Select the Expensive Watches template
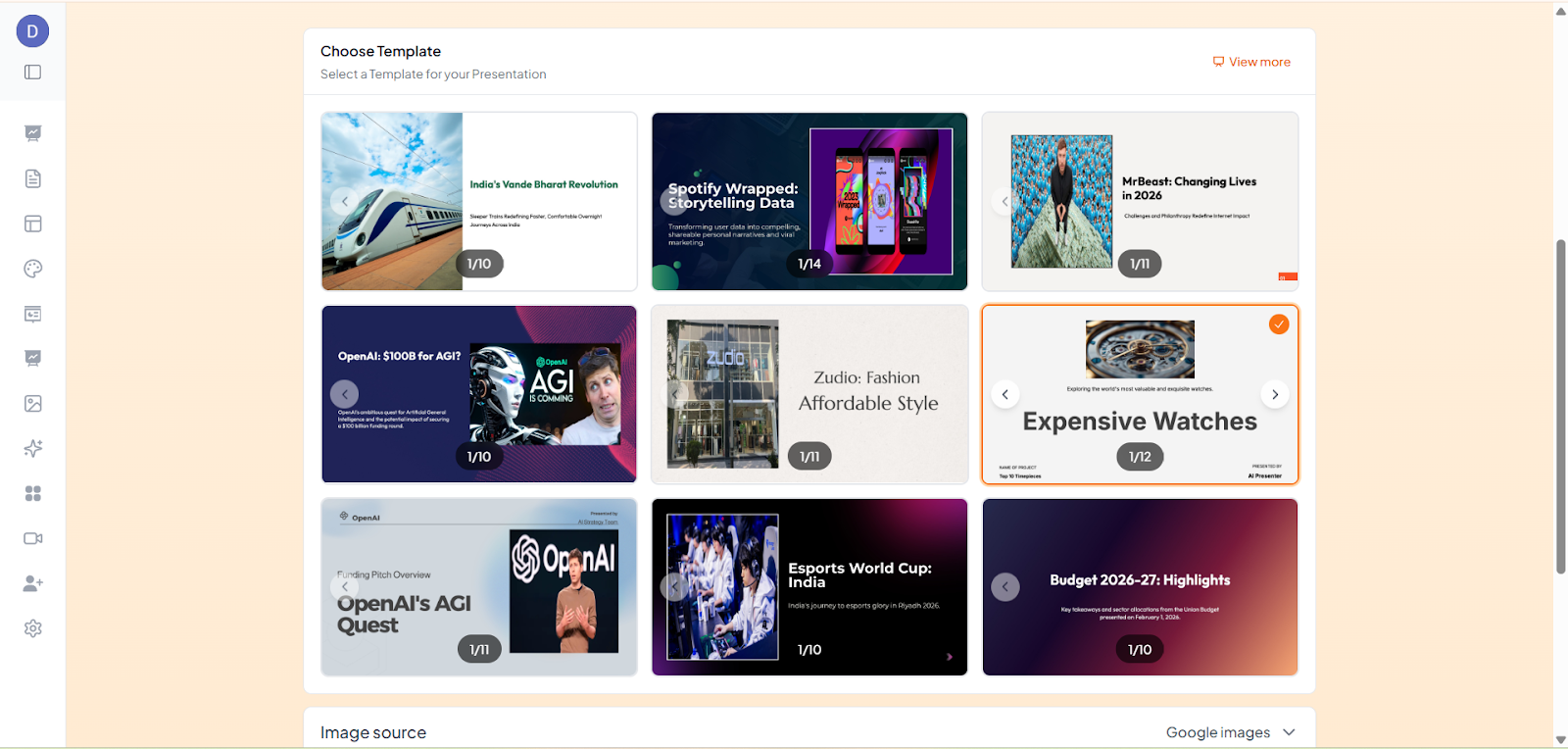The width and height of the screenshot is (1568, 749). click(1140, 394)
